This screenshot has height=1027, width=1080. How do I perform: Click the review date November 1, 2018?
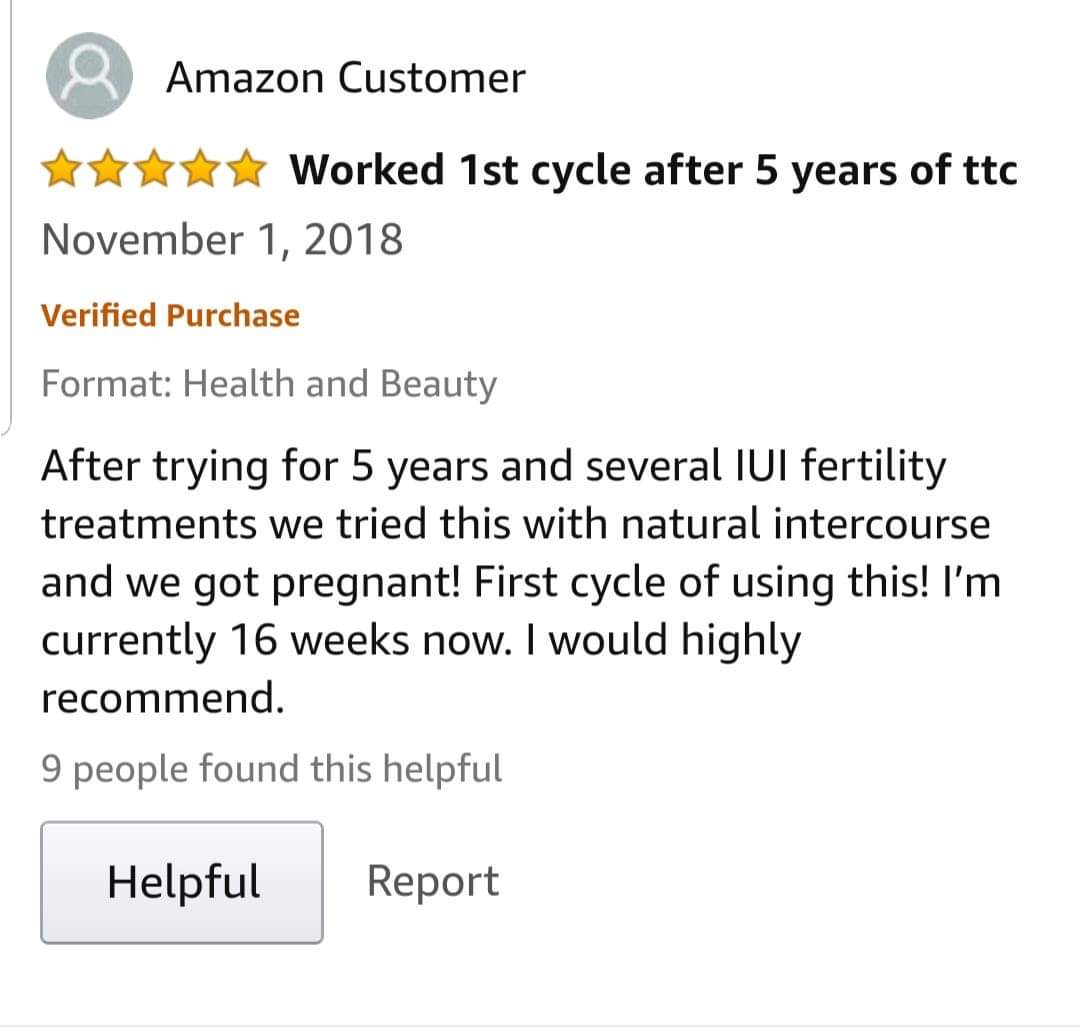click(x=222, y=240)
